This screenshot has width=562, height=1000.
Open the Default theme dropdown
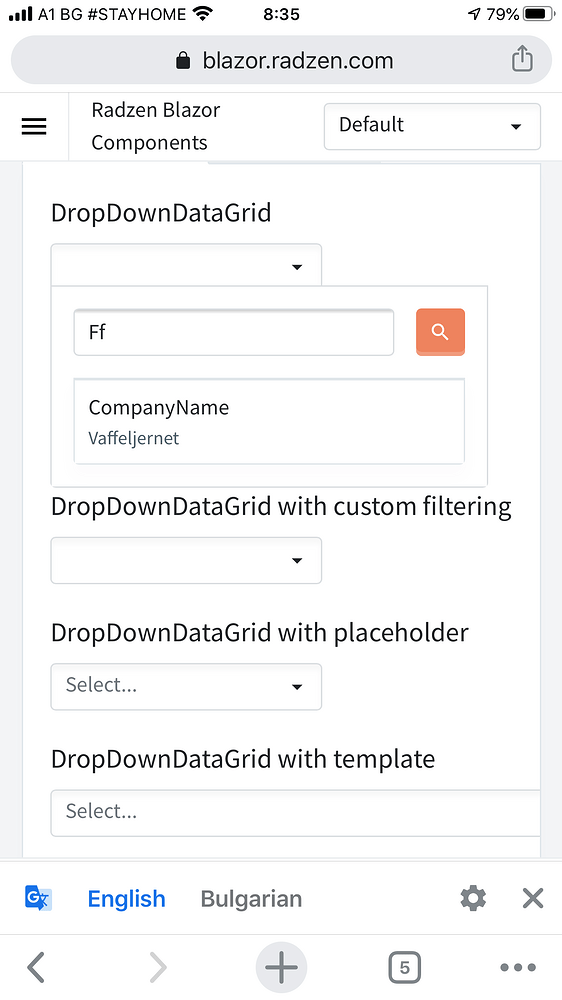coord(432,126)
